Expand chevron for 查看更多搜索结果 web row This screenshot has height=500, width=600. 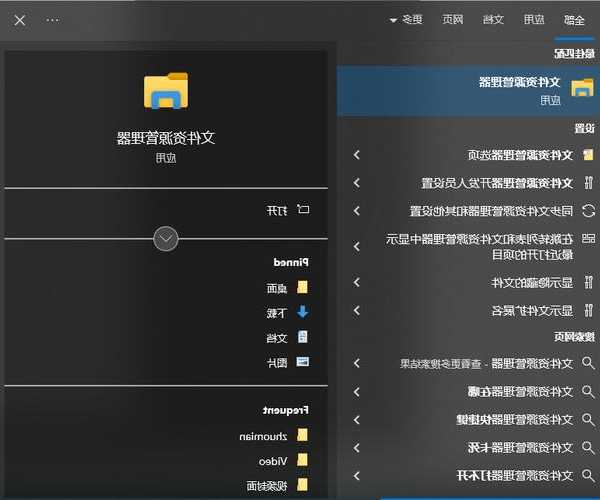[357, 363]
